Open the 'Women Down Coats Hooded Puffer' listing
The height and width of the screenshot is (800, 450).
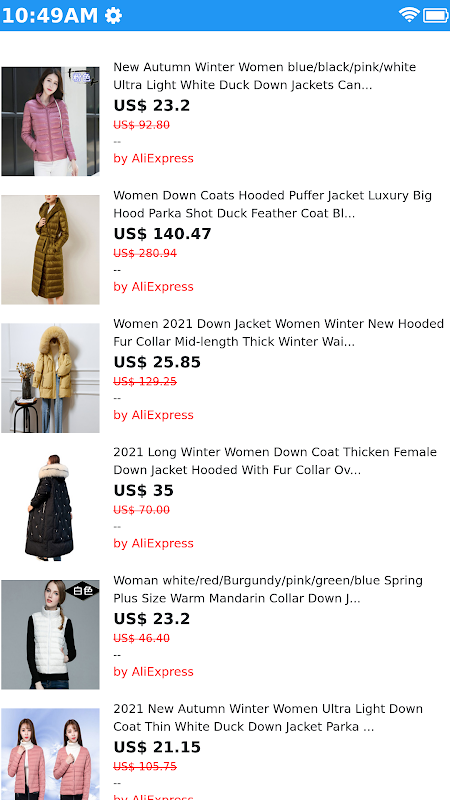coord(272,205)
